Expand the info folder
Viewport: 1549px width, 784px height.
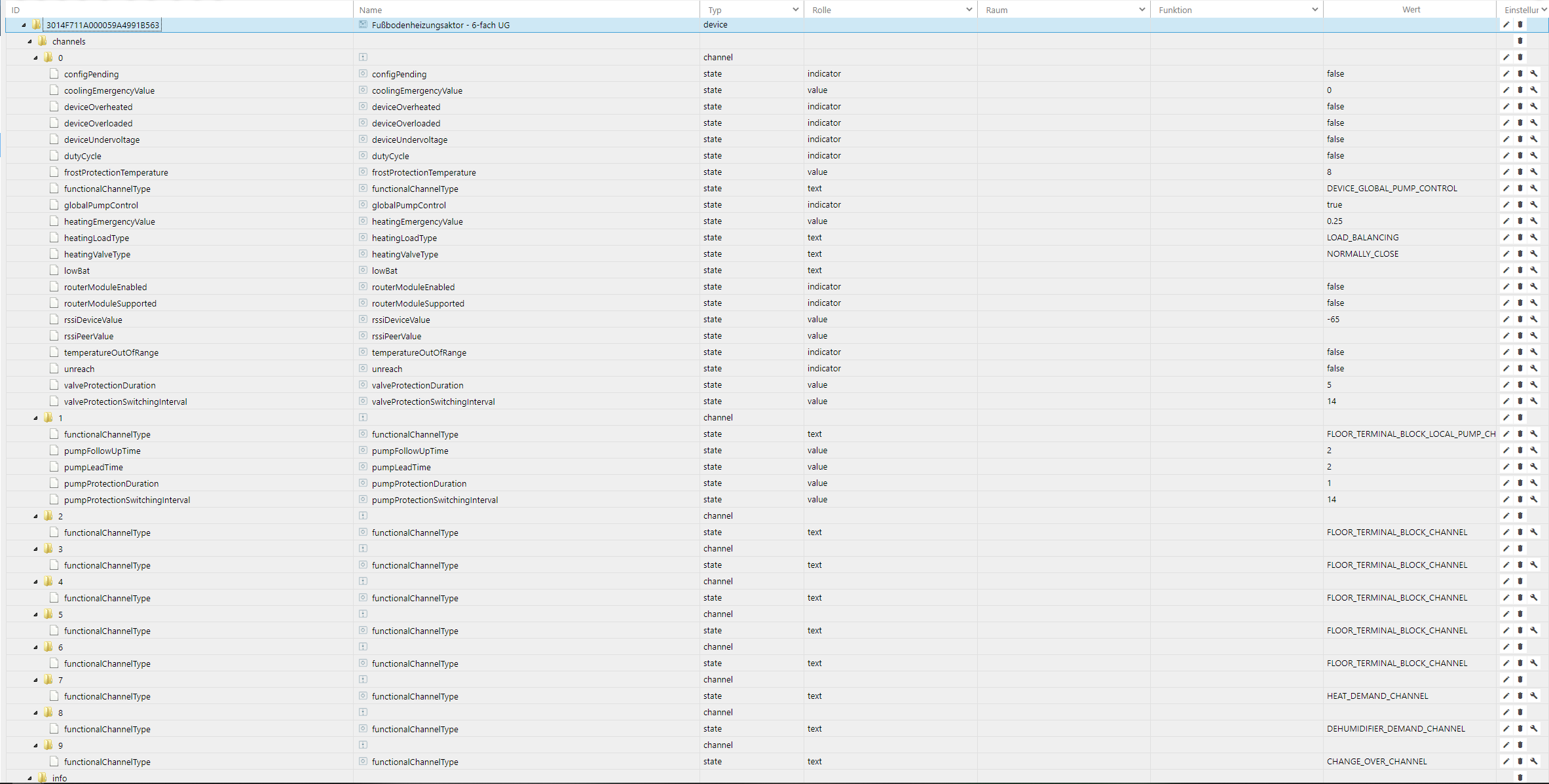click(30, 778)
